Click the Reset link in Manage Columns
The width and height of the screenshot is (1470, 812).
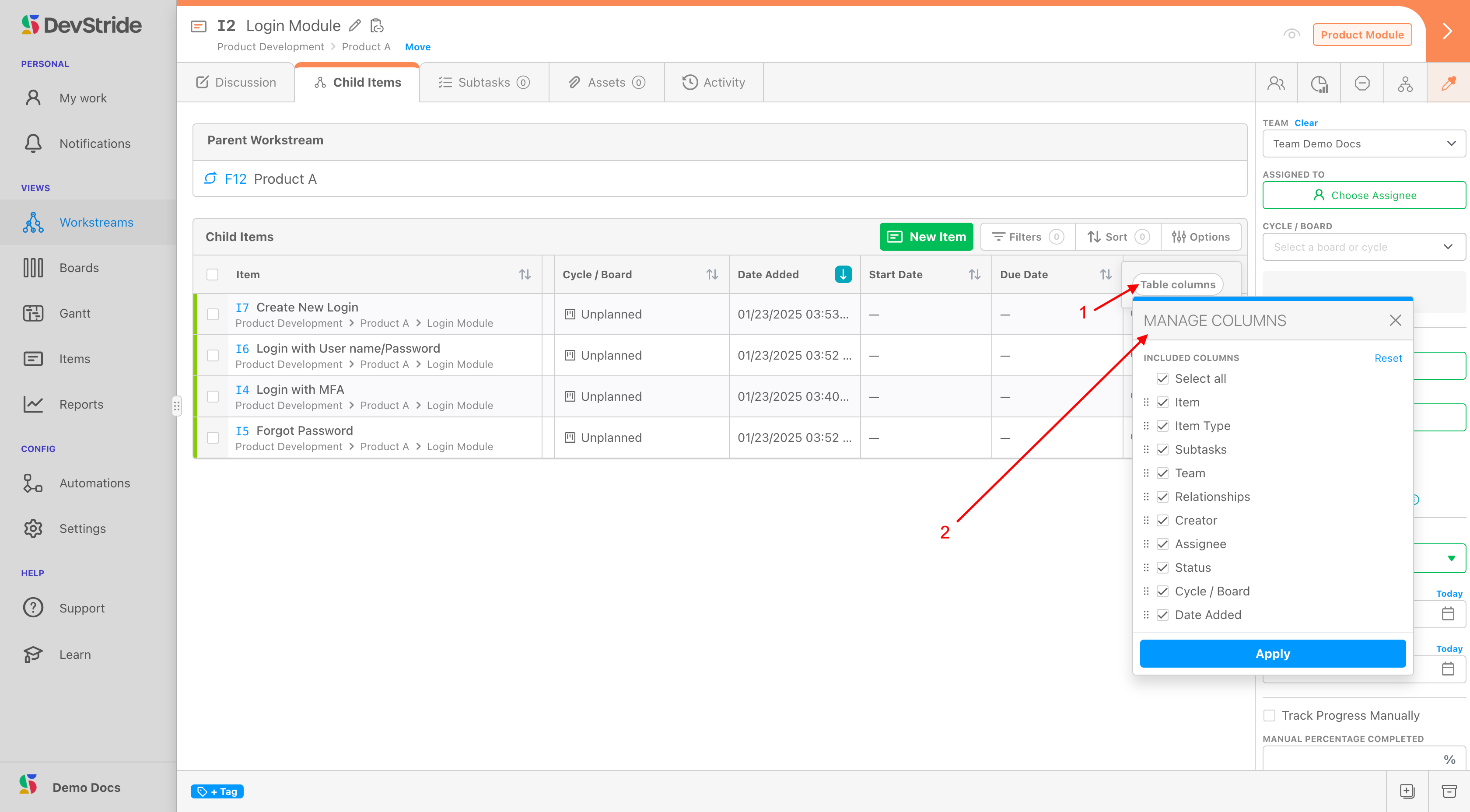[1388, 358]
